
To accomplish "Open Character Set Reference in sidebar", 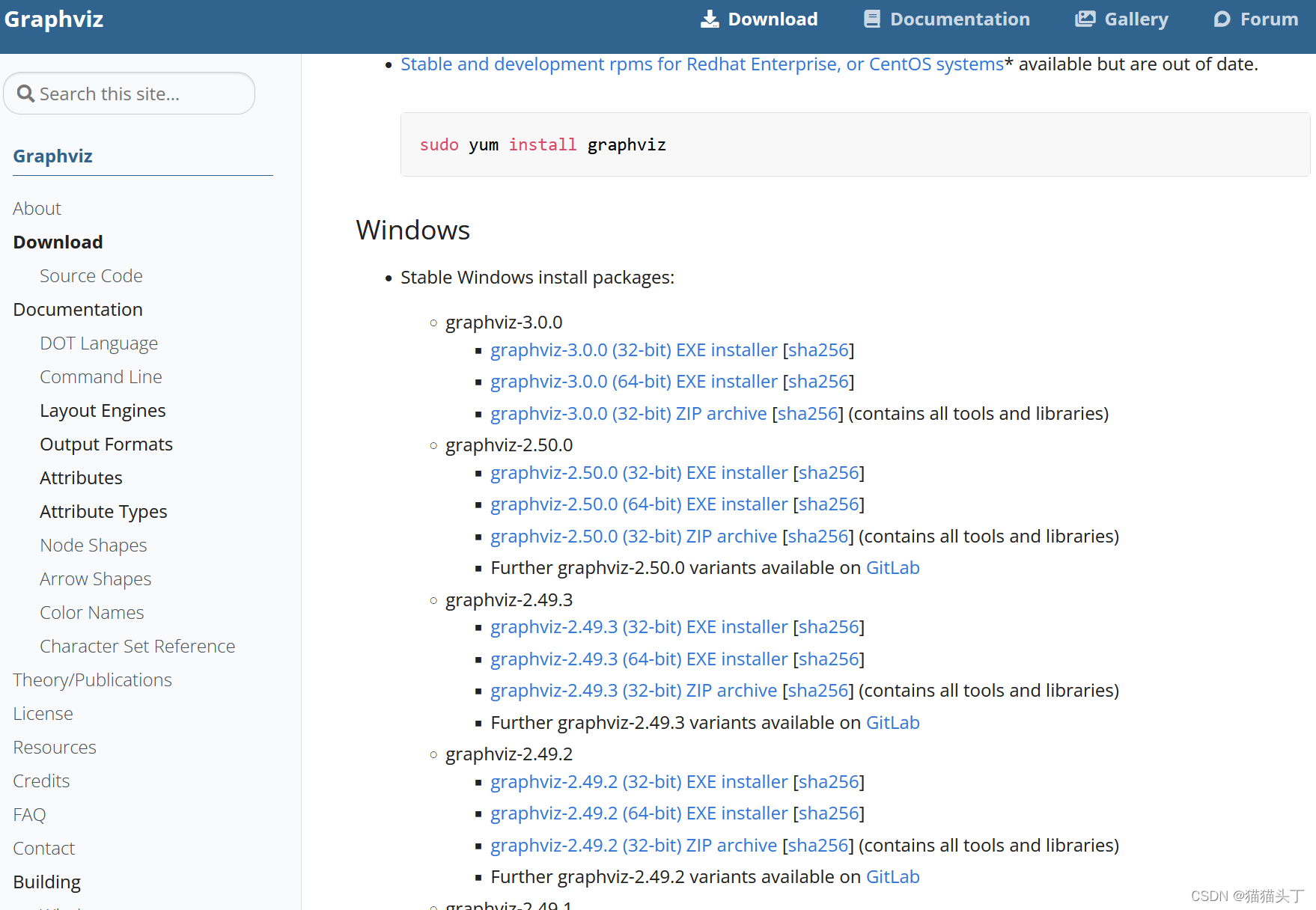I will click(x=138, y=646).
